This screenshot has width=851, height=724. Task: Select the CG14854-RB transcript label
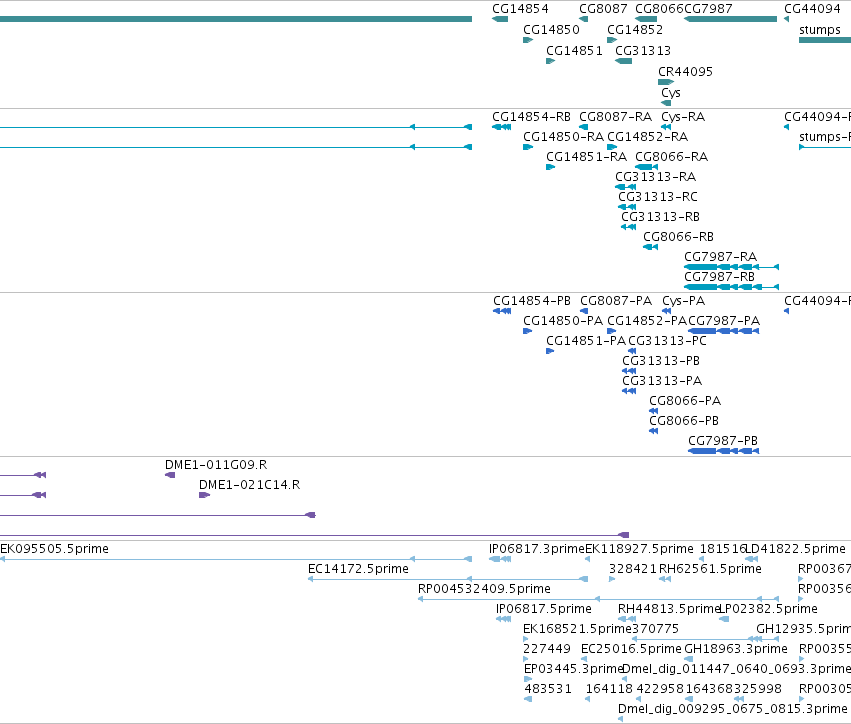pos(531,117)
